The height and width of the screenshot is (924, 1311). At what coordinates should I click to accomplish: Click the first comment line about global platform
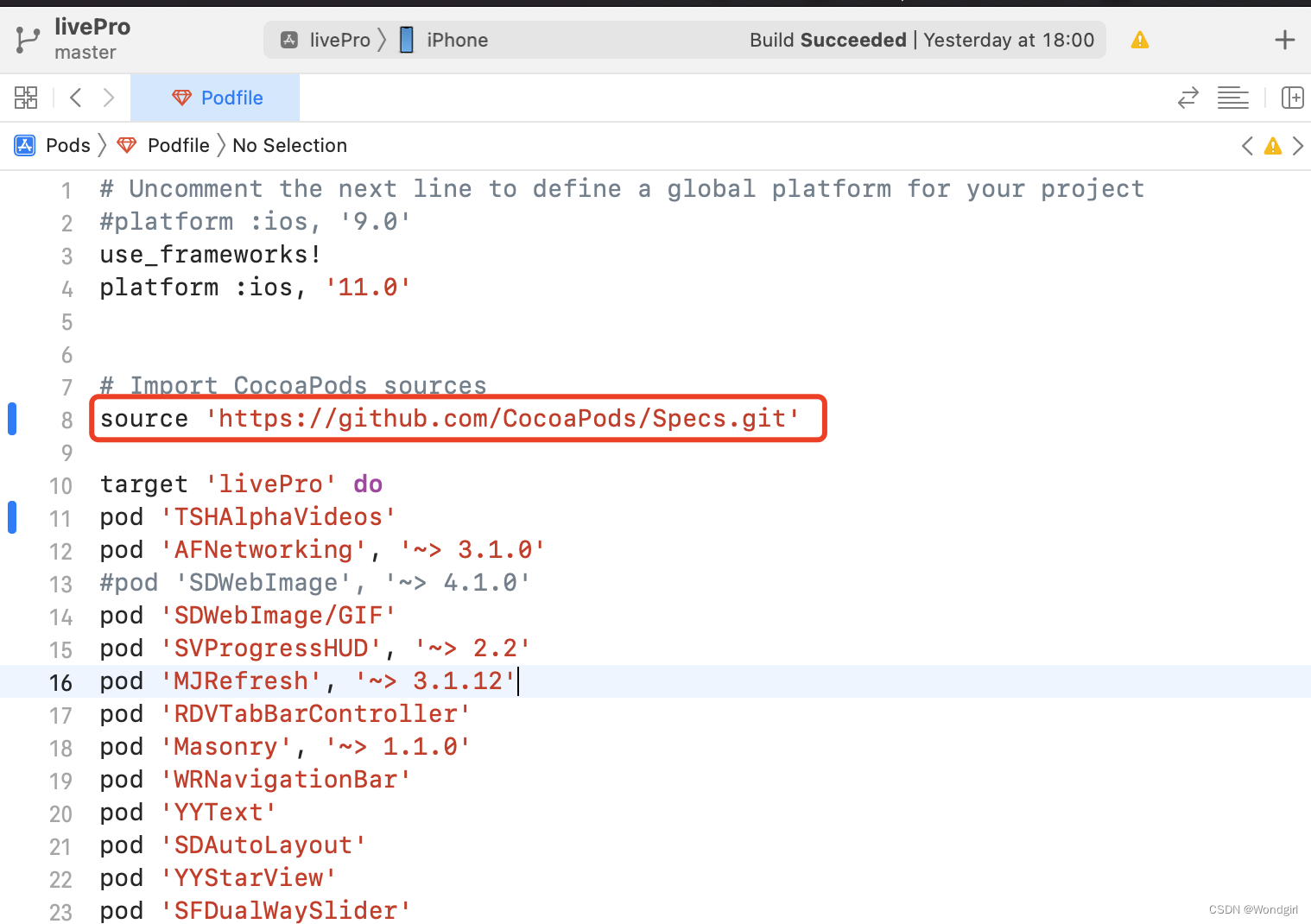622,189
